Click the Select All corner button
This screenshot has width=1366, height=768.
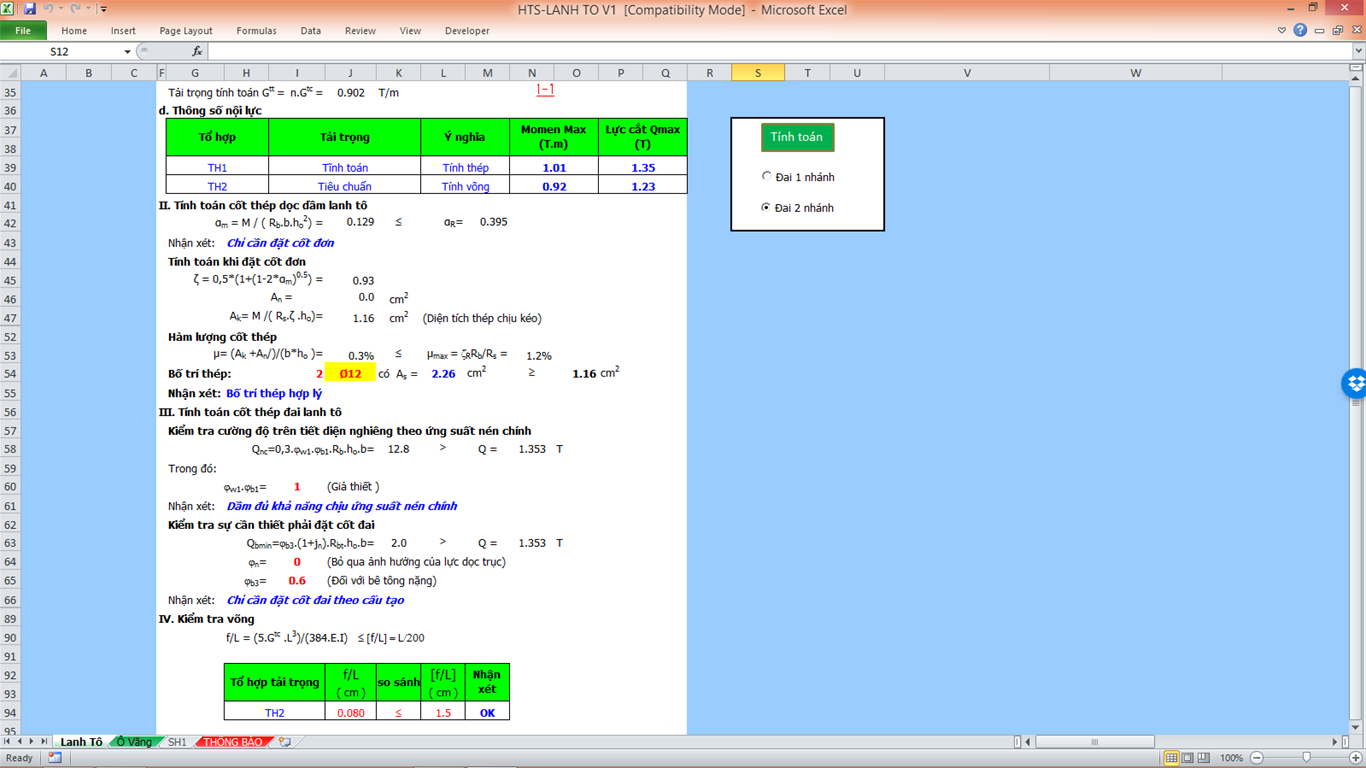click(x=10, y=73)
